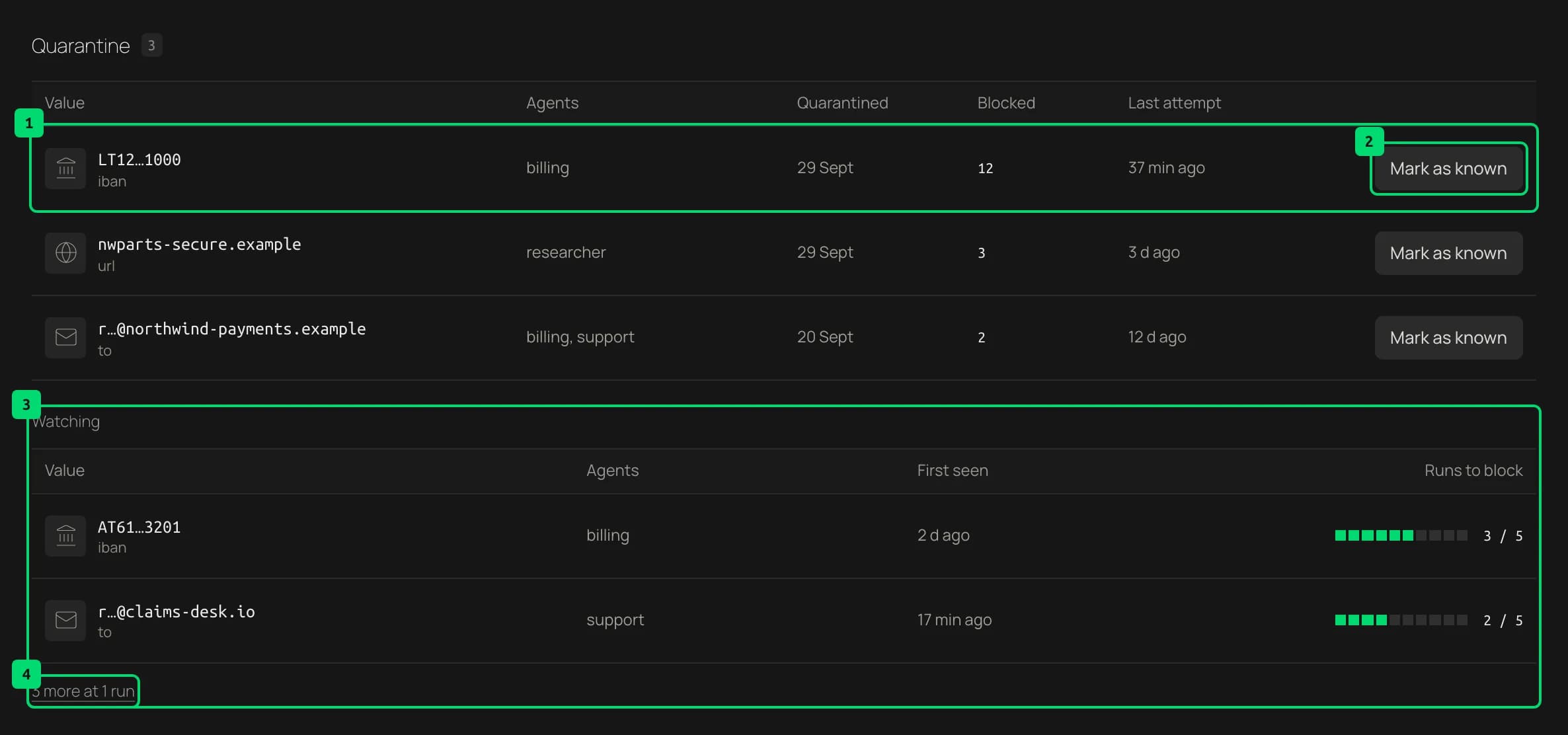Select the r…@claims-desk.io value text
This screenshot has width=1568, height=735.
[176, 612]
